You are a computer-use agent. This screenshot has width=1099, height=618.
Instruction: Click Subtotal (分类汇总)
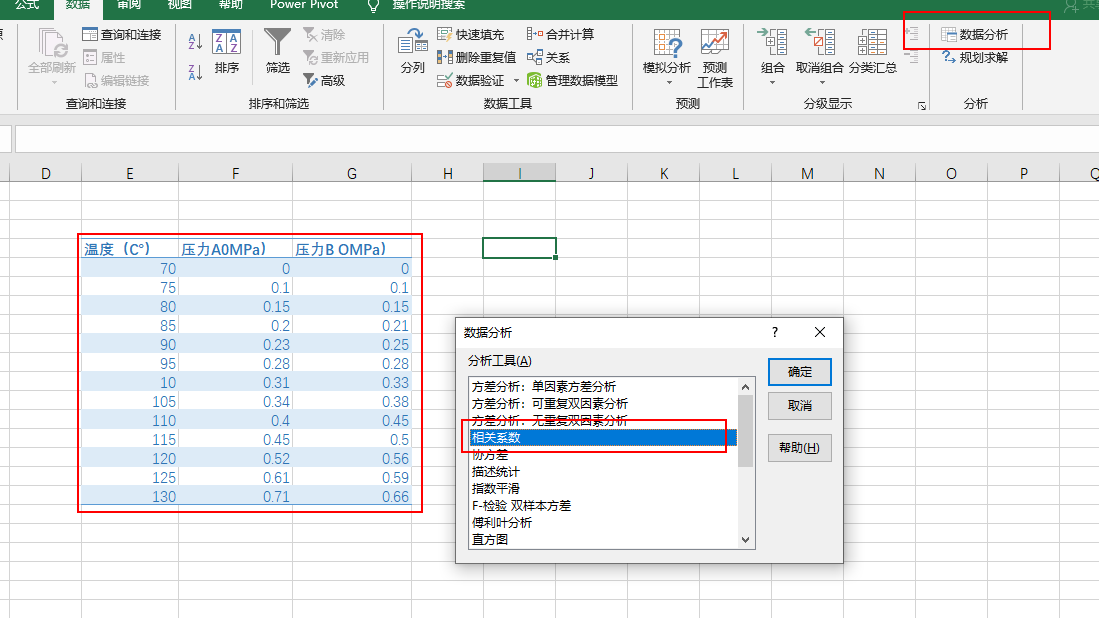(x=873, y=51)
